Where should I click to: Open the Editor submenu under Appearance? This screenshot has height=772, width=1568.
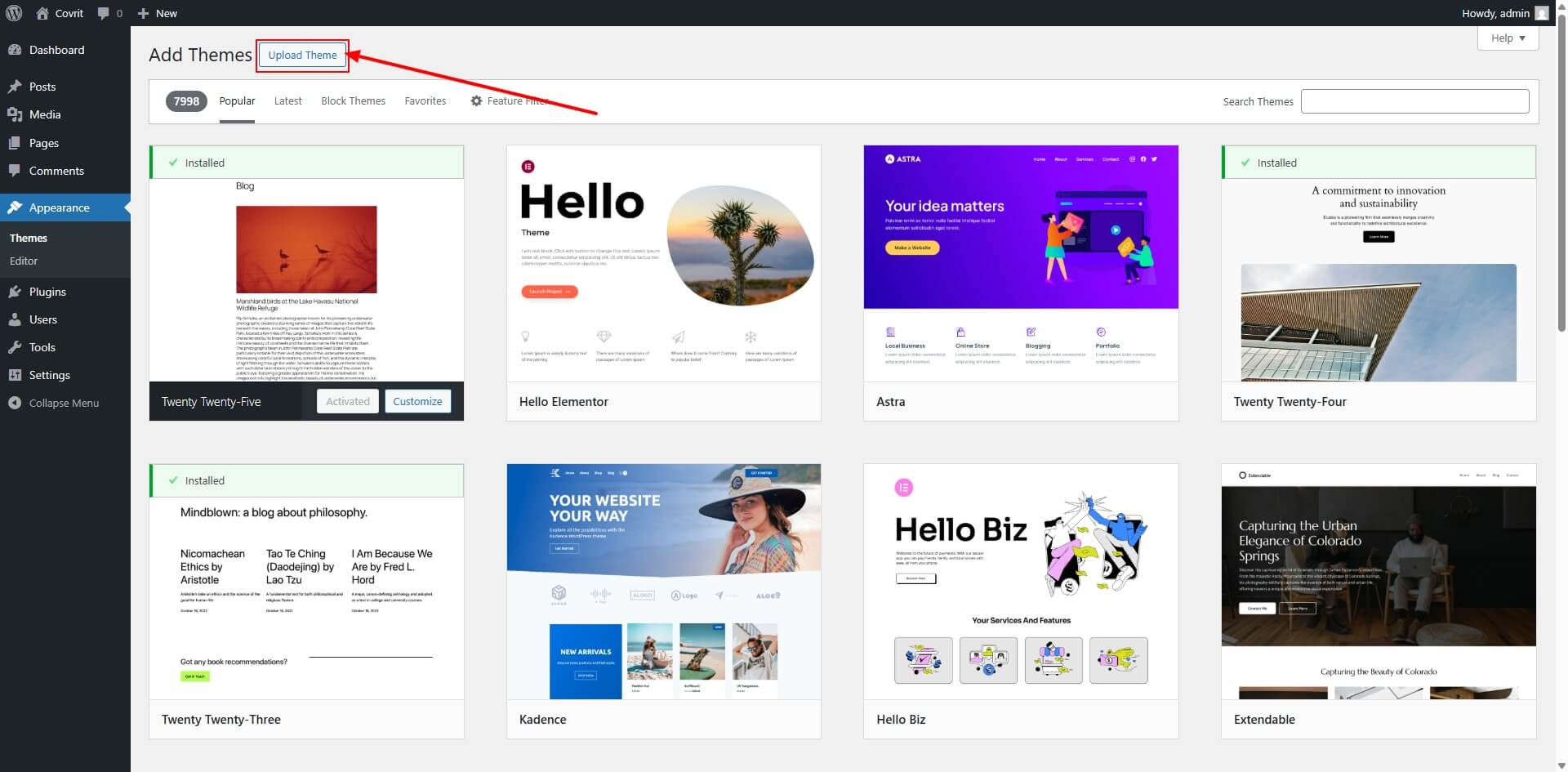pyautogui.click(x=24, y=261)
